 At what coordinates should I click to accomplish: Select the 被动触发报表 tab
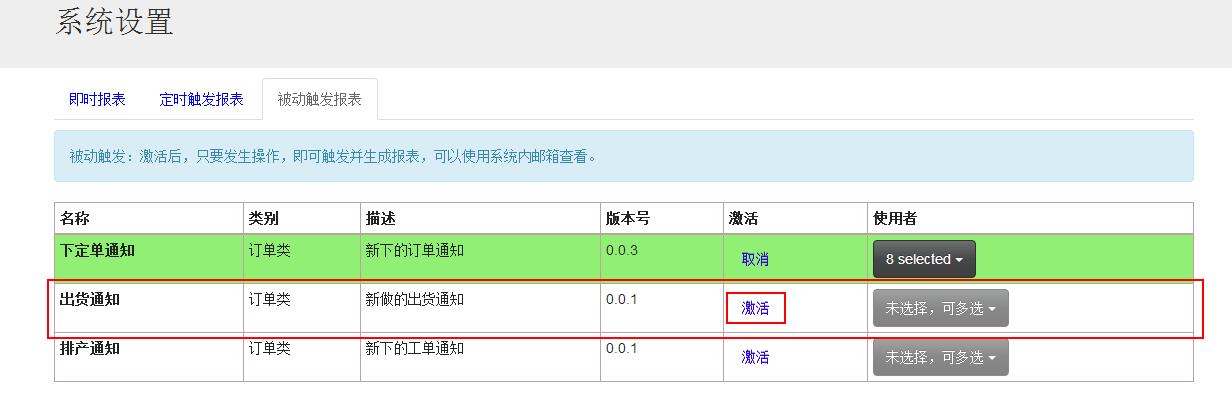(319, 99)
